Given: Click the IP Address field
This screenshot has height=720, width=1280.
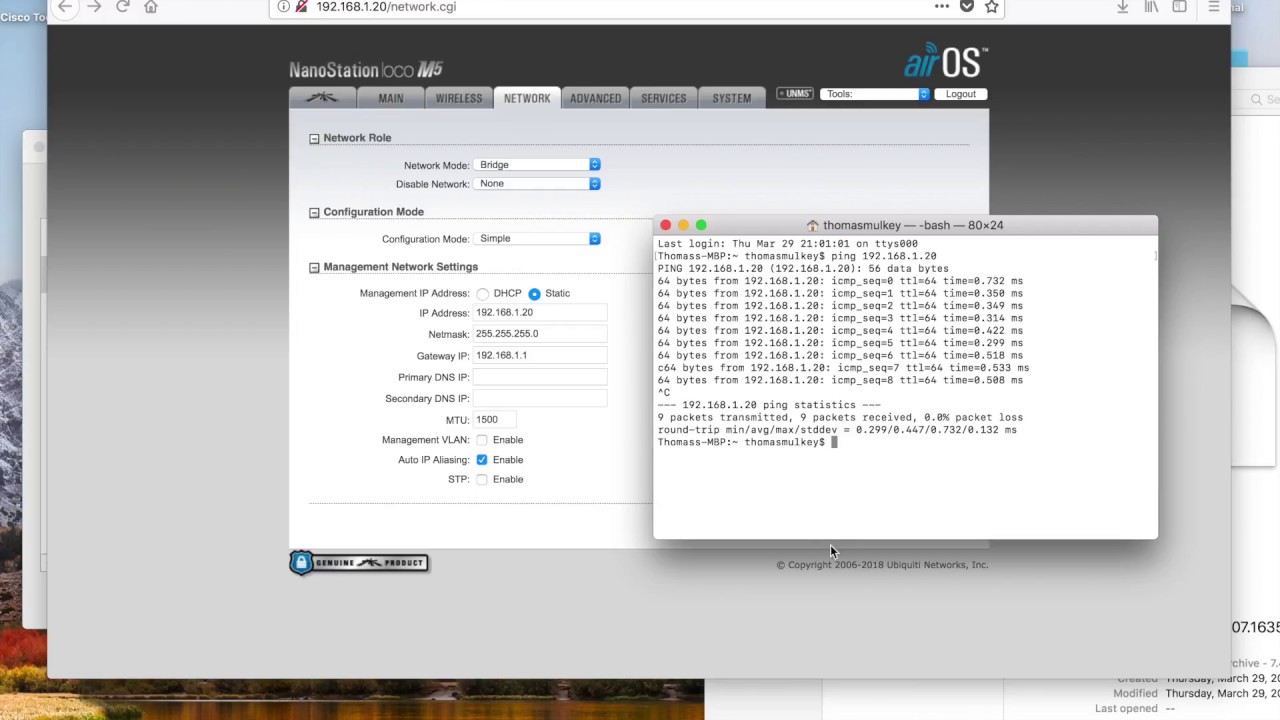Looking at the screenshot, I should 540,313.
